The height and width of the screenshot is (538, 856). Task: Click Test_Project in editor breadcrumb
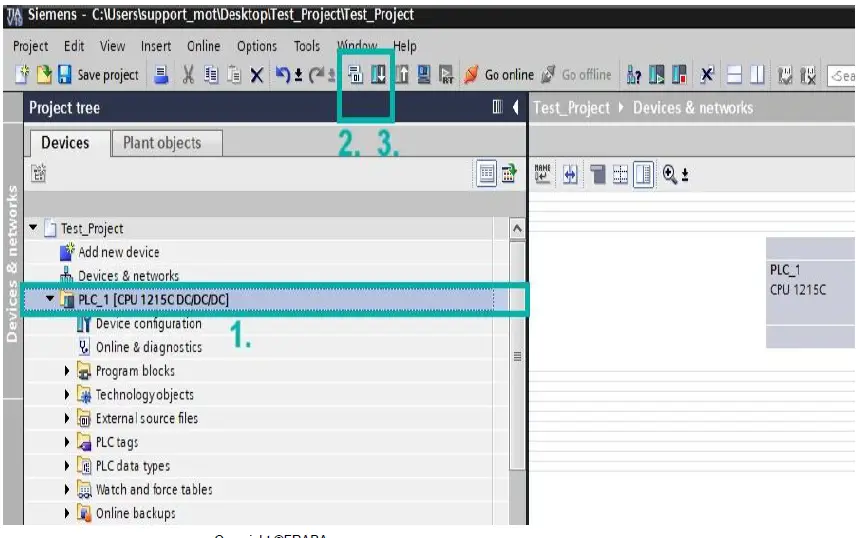tap(571, 108)
